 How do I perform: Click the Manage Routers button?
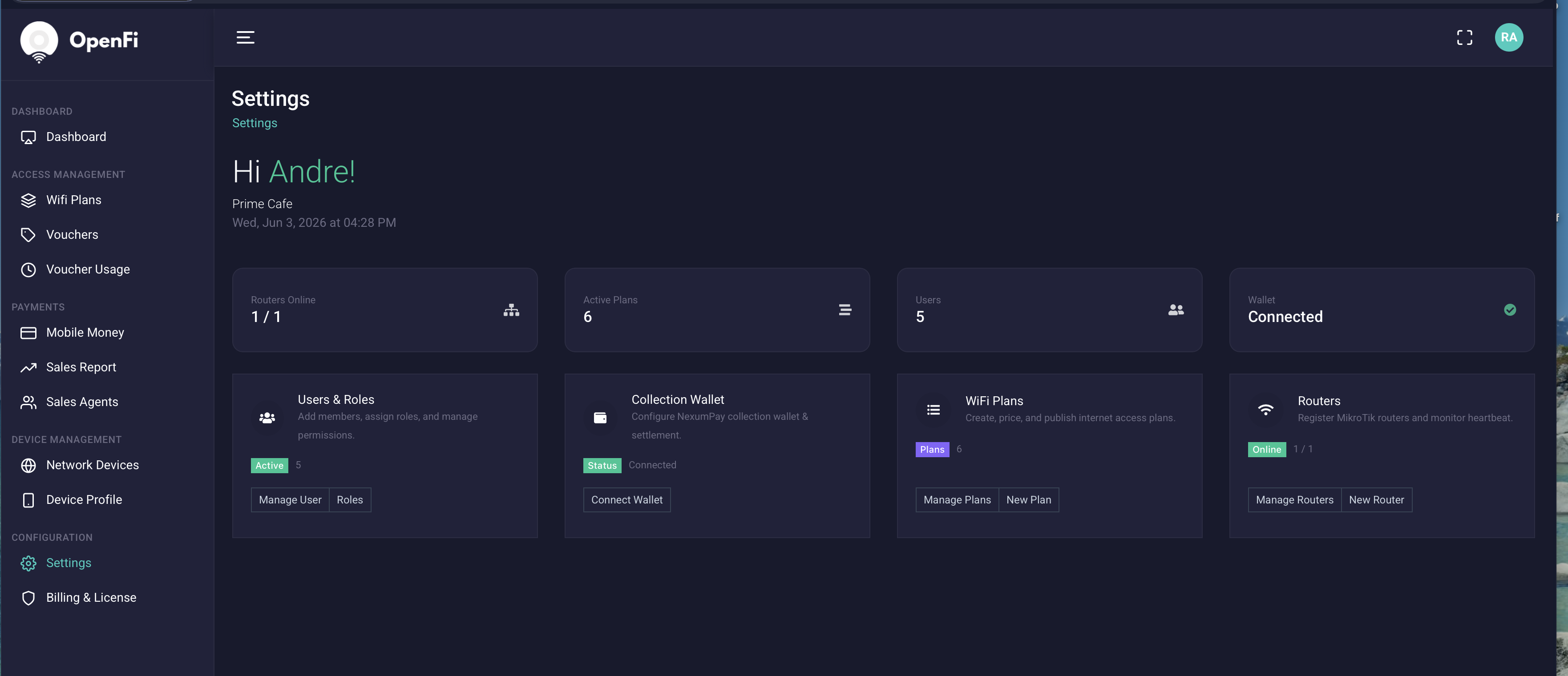point(1294,499)
